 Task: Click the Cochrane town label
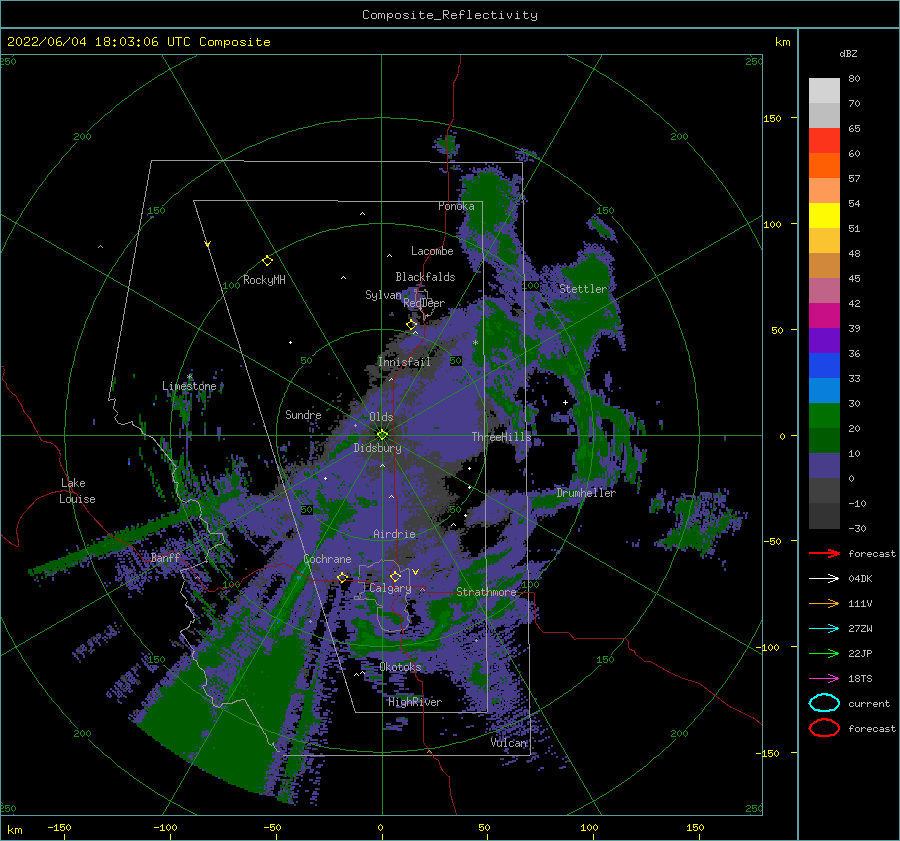(x=327, y=559)
